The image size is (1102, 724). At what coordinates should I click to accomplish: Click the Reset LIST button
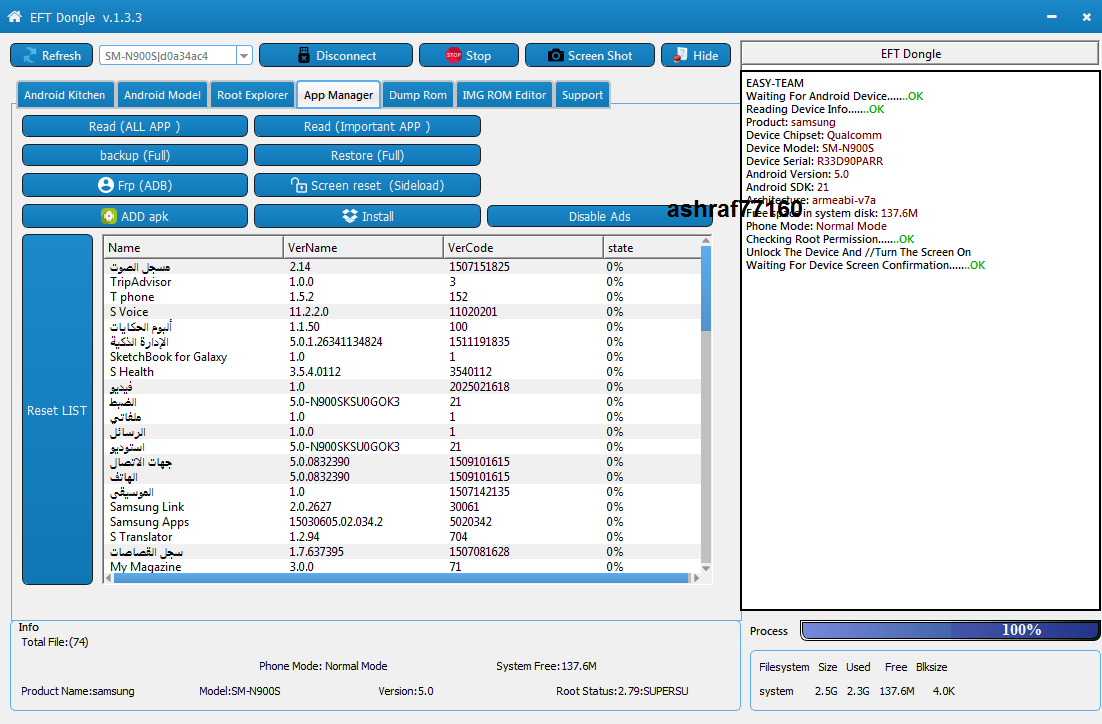point(58,410)
